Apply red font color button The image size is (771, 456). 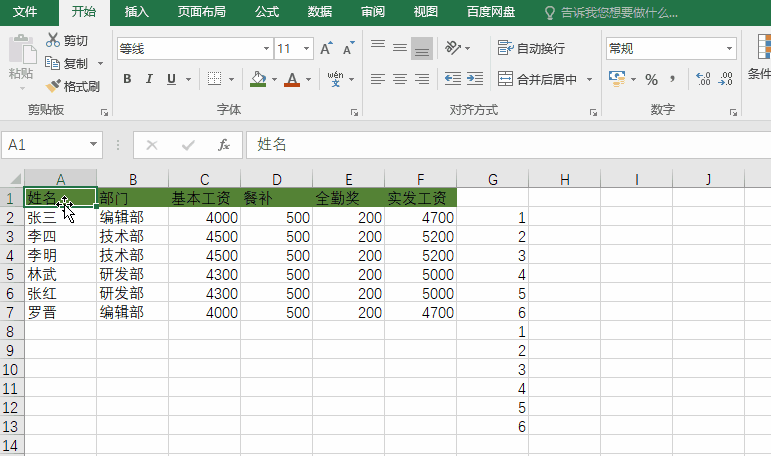click(x=292, y=79)
